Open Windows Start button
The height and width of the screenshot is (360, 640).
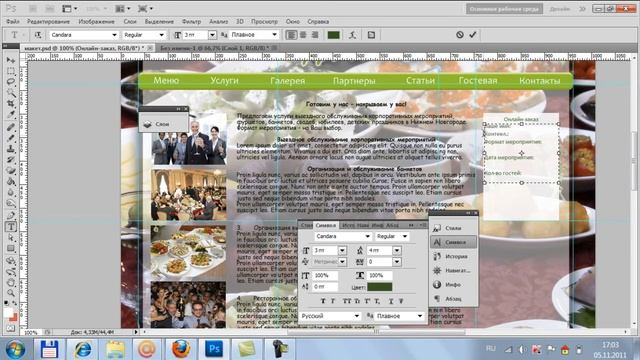16,350
